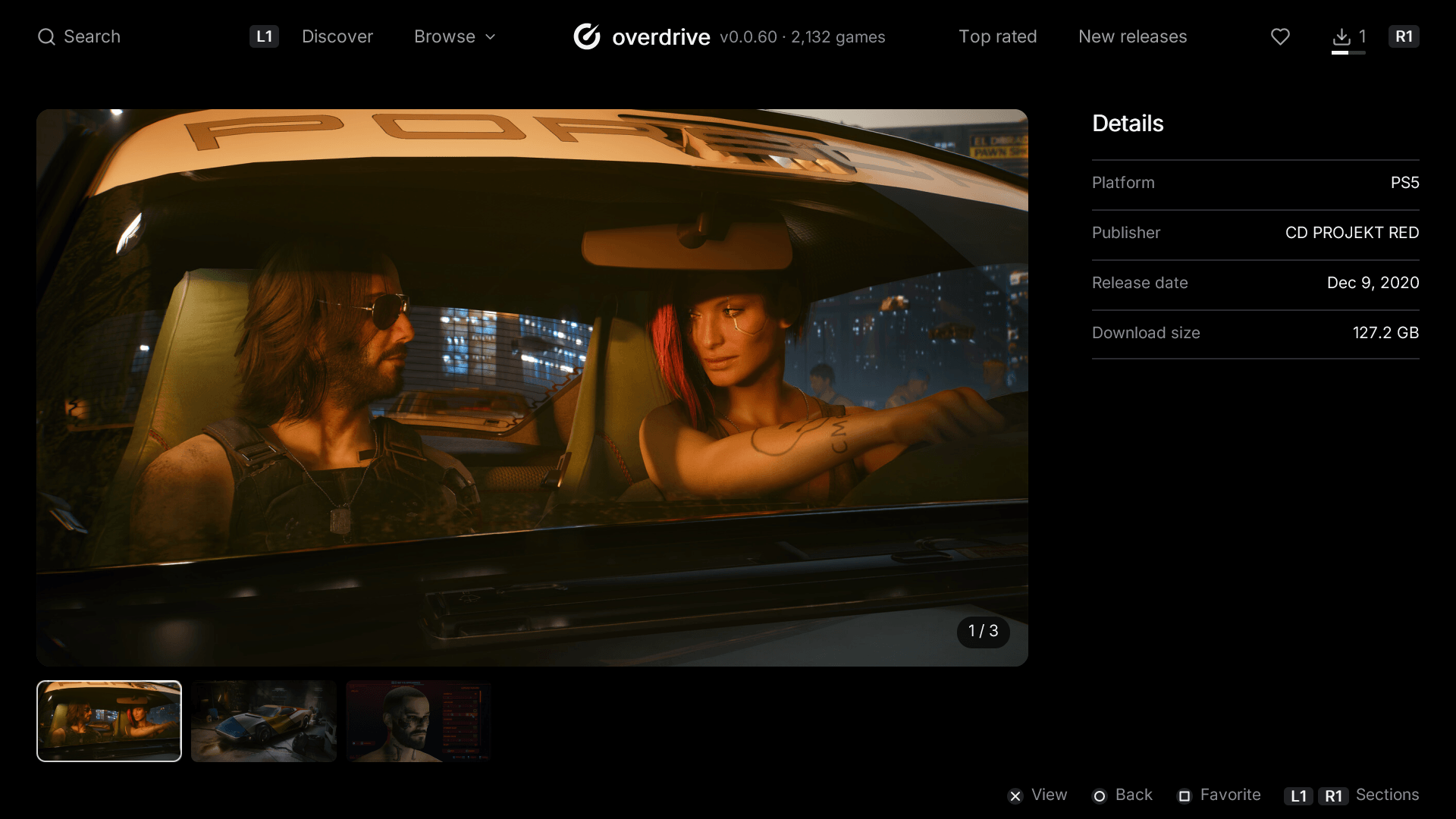The image size is (1456, 819).
Task: Click the X View hint icon
Action: pyautogui.click(x=1015, y=795)
